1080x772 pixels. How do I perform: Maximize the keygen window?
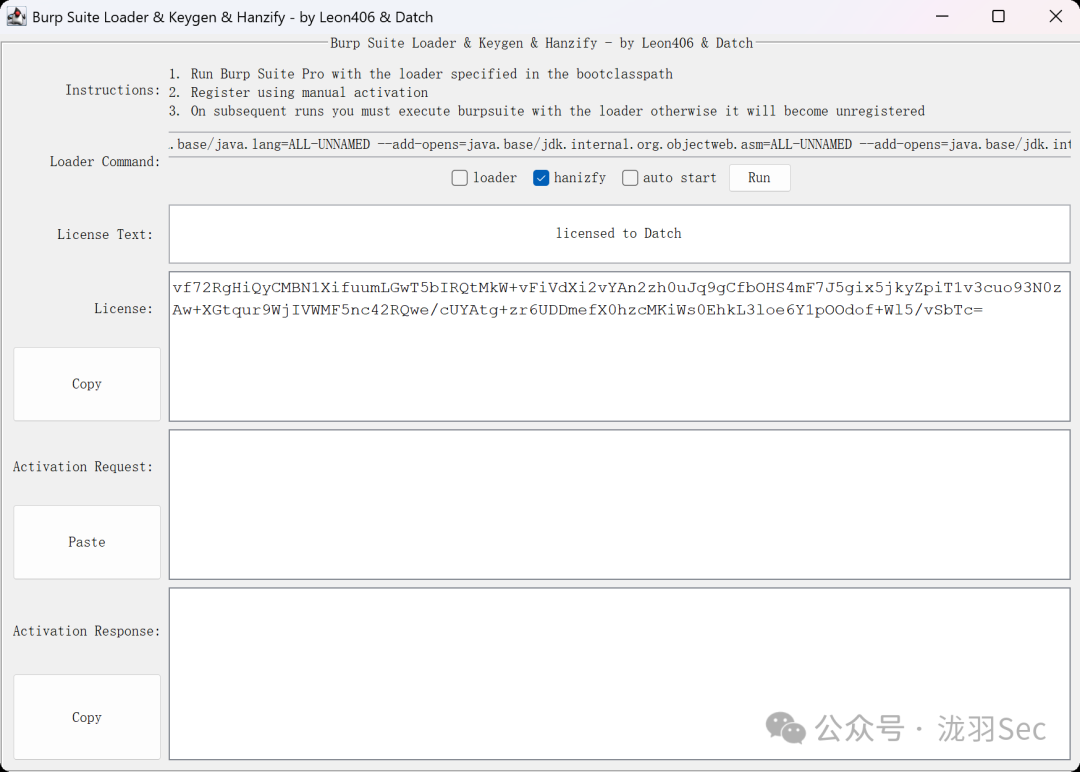coord(998,17)
